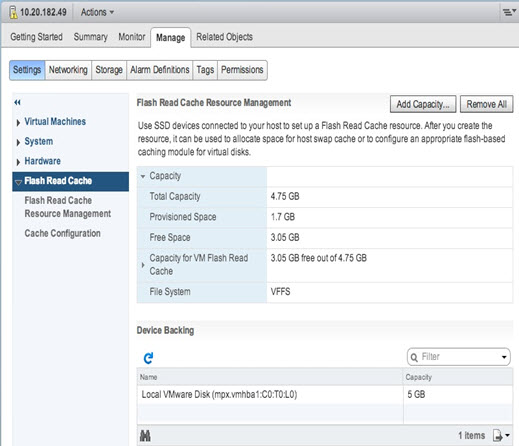Select the Networking sub-tab
The image size is (519, 446).
[68, 70]
